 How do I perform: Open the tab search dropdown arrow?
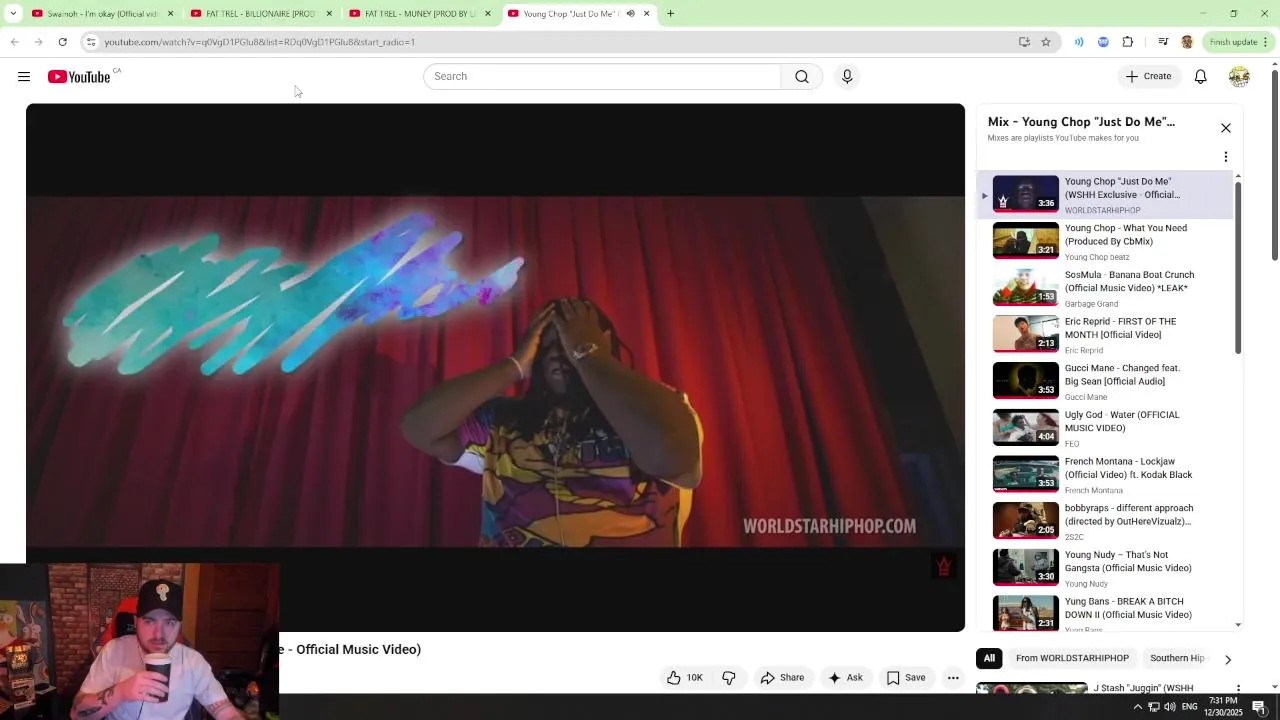[x=13, y=14]
